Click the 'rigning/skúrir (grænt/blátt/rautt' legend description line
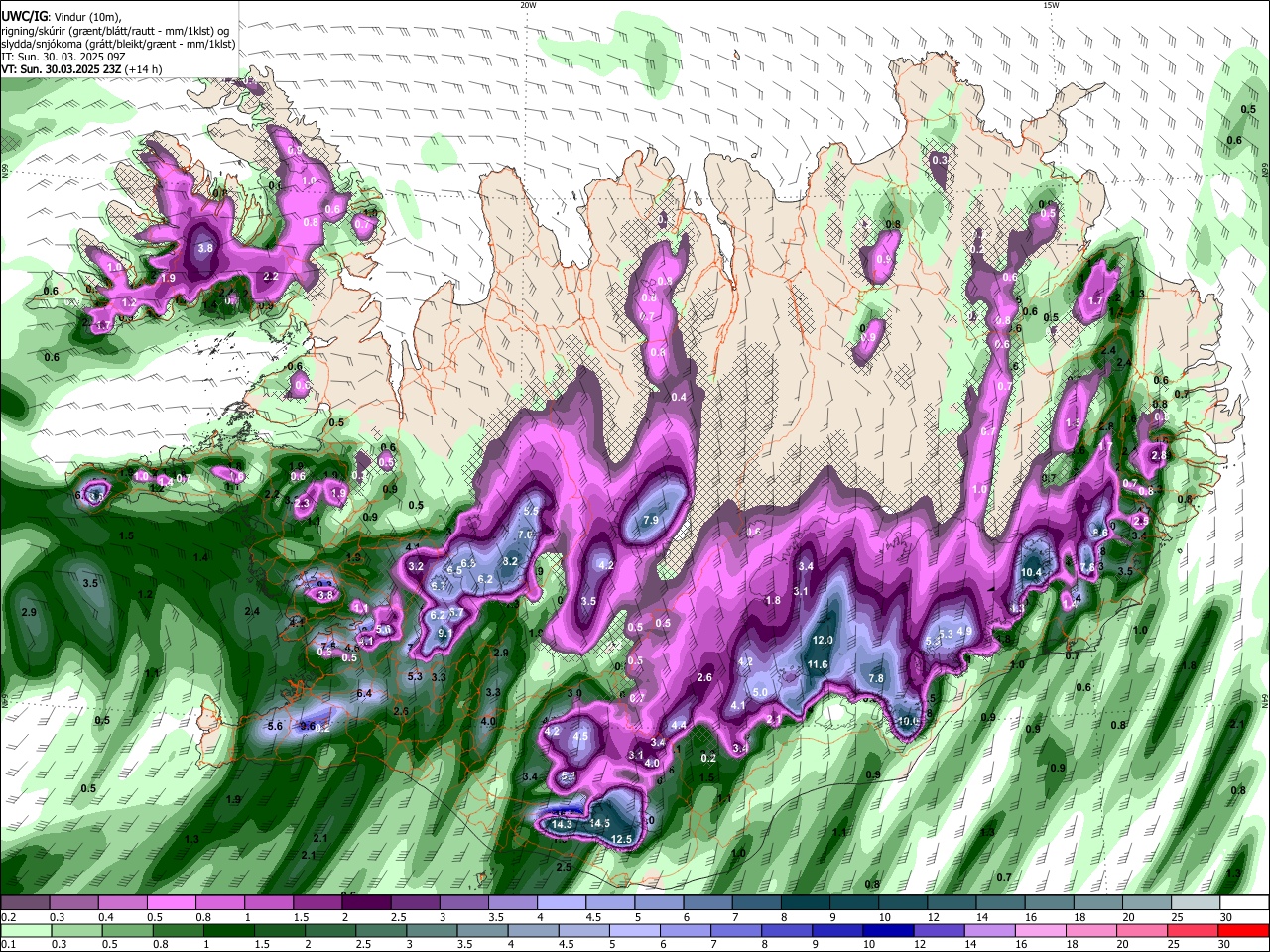The image size is (1270, 952). (114, 31)
